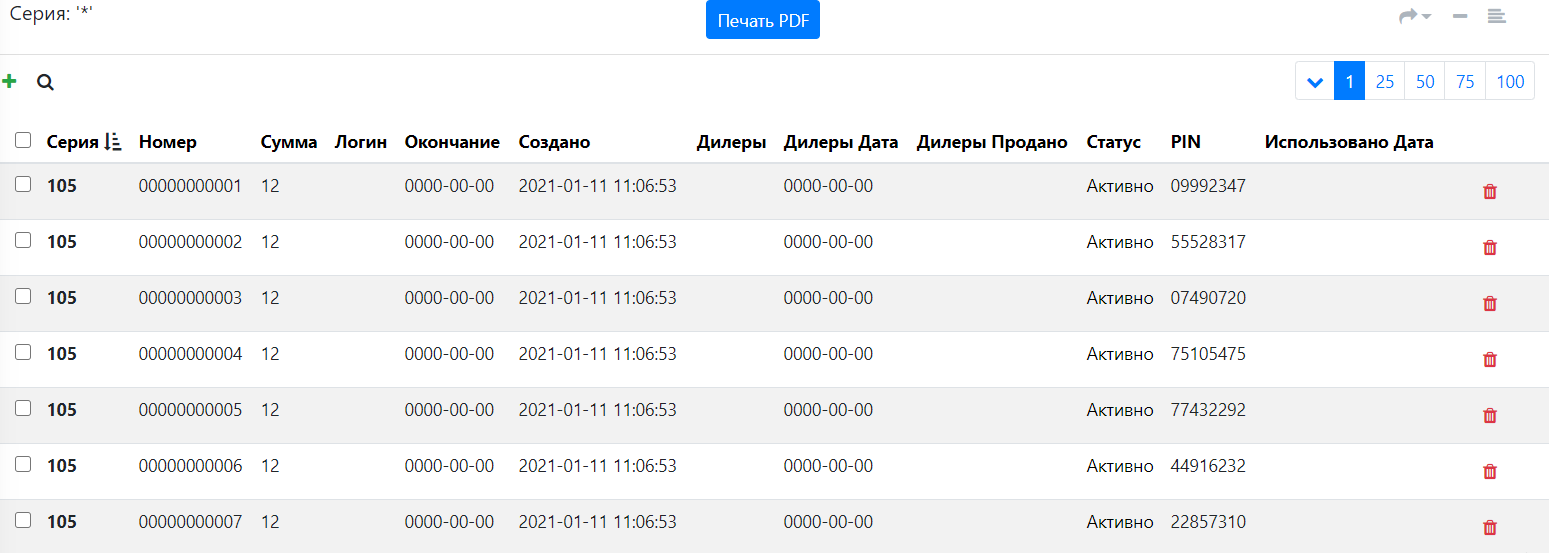Image resolution: width=1549 pixels, height=553 pixels.
Task: Toggle the select-all header checkbox
Action: point(23,141)
